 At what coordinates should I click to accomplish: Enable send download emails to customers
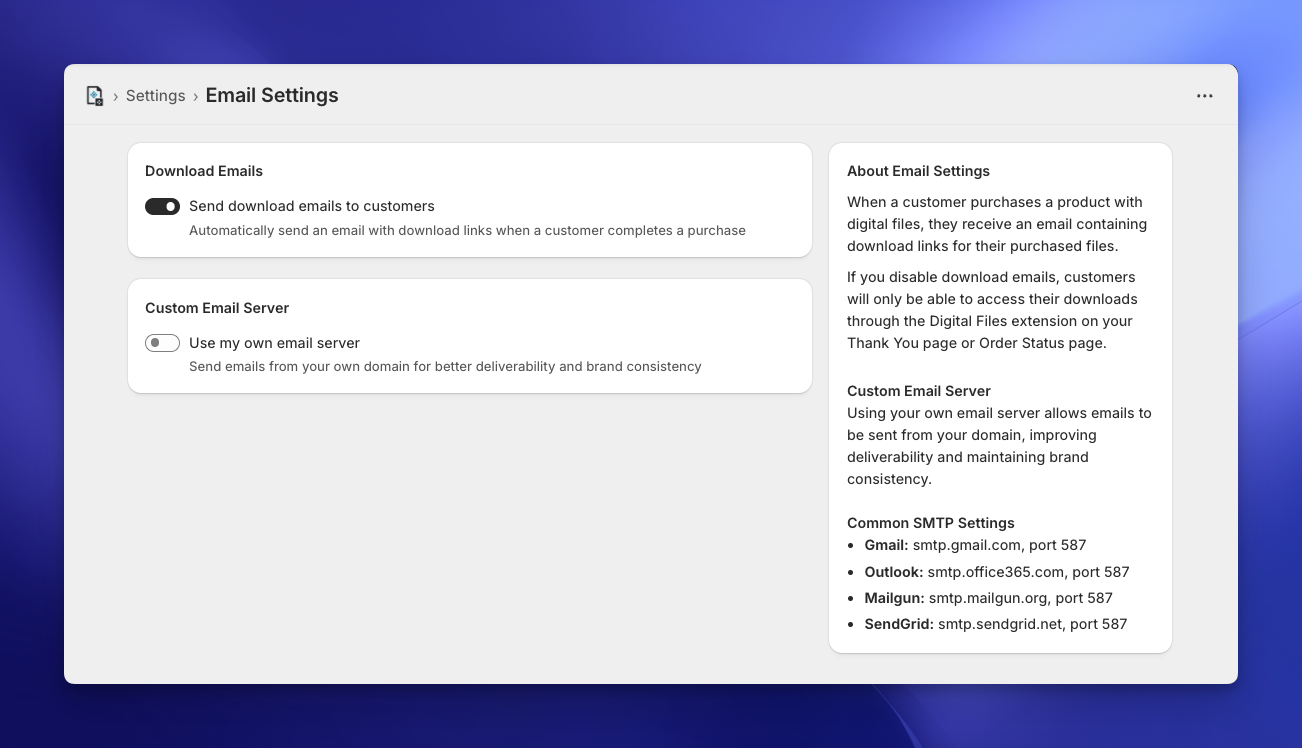[162, 206]
